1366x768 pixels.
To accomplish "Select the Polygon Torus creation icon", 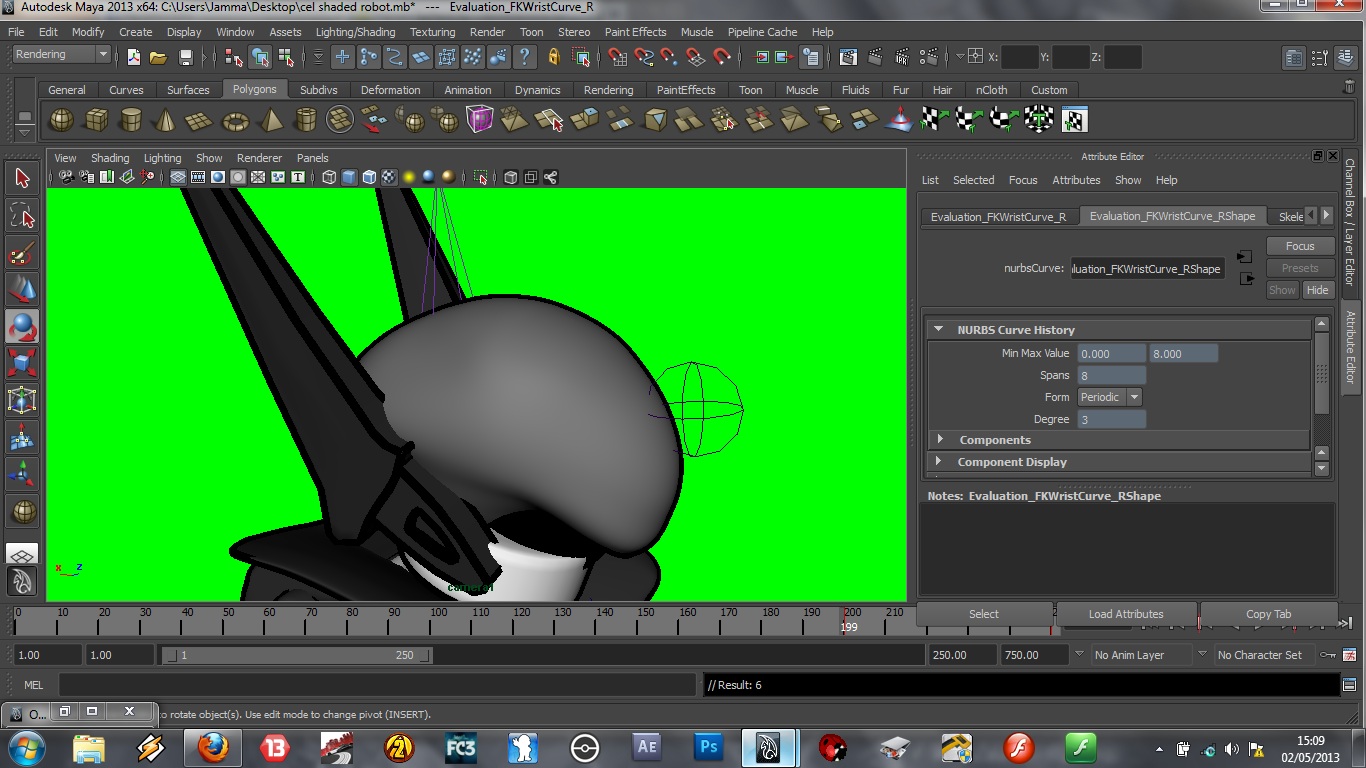I will [234, 119].
